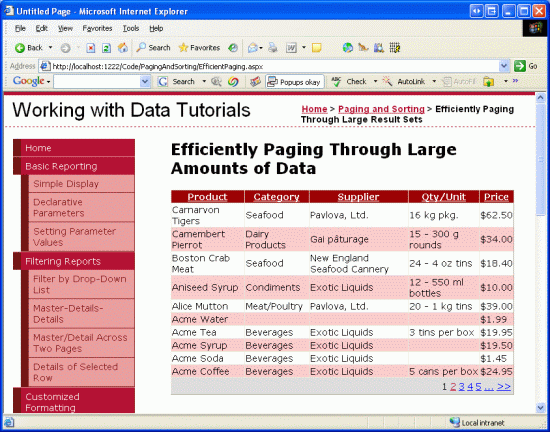Open the Tools menu
Viewport: 550px width, 432px height.
pyautogui.click(x=131, y=28)
